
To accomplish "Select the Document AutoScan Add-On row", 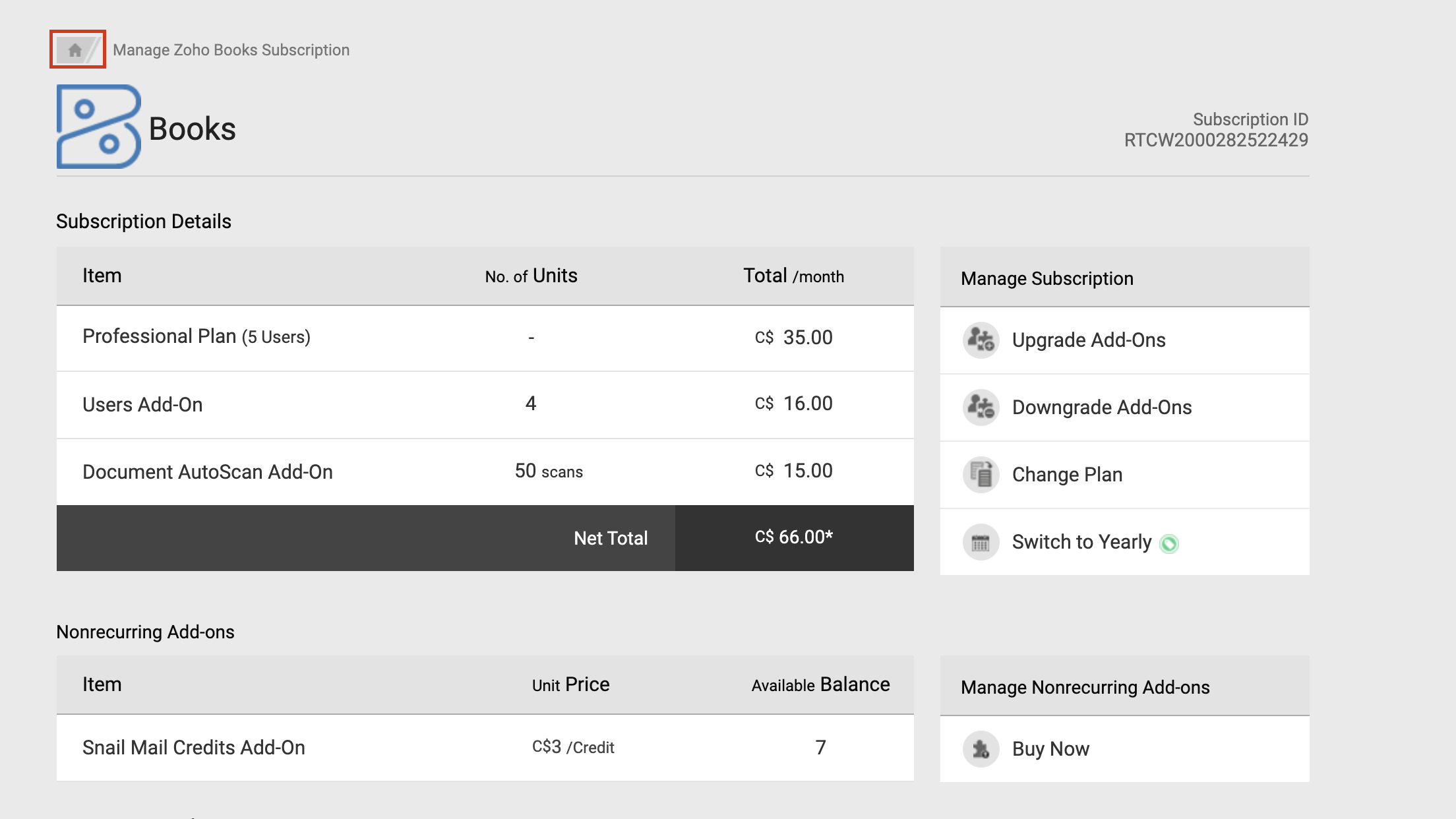I will point(208,471).
